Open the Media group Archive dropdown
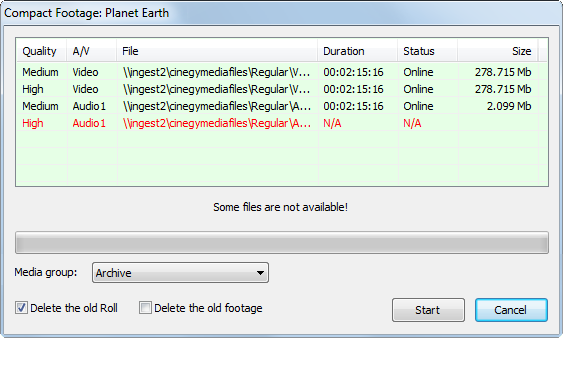 [x=180, y=273]
